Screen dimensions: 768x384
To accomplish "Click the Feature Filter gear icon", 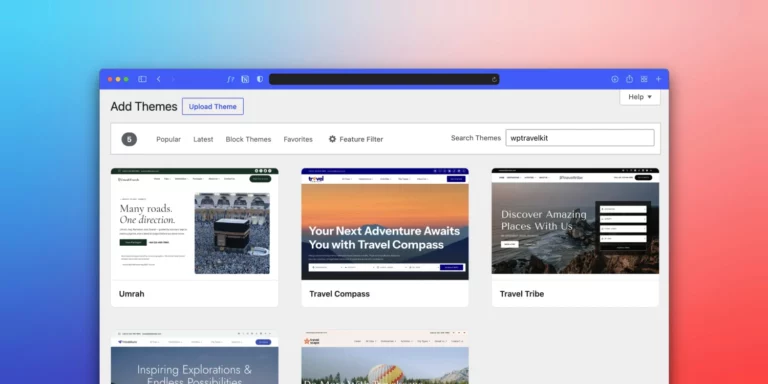I will click(332, 139).
